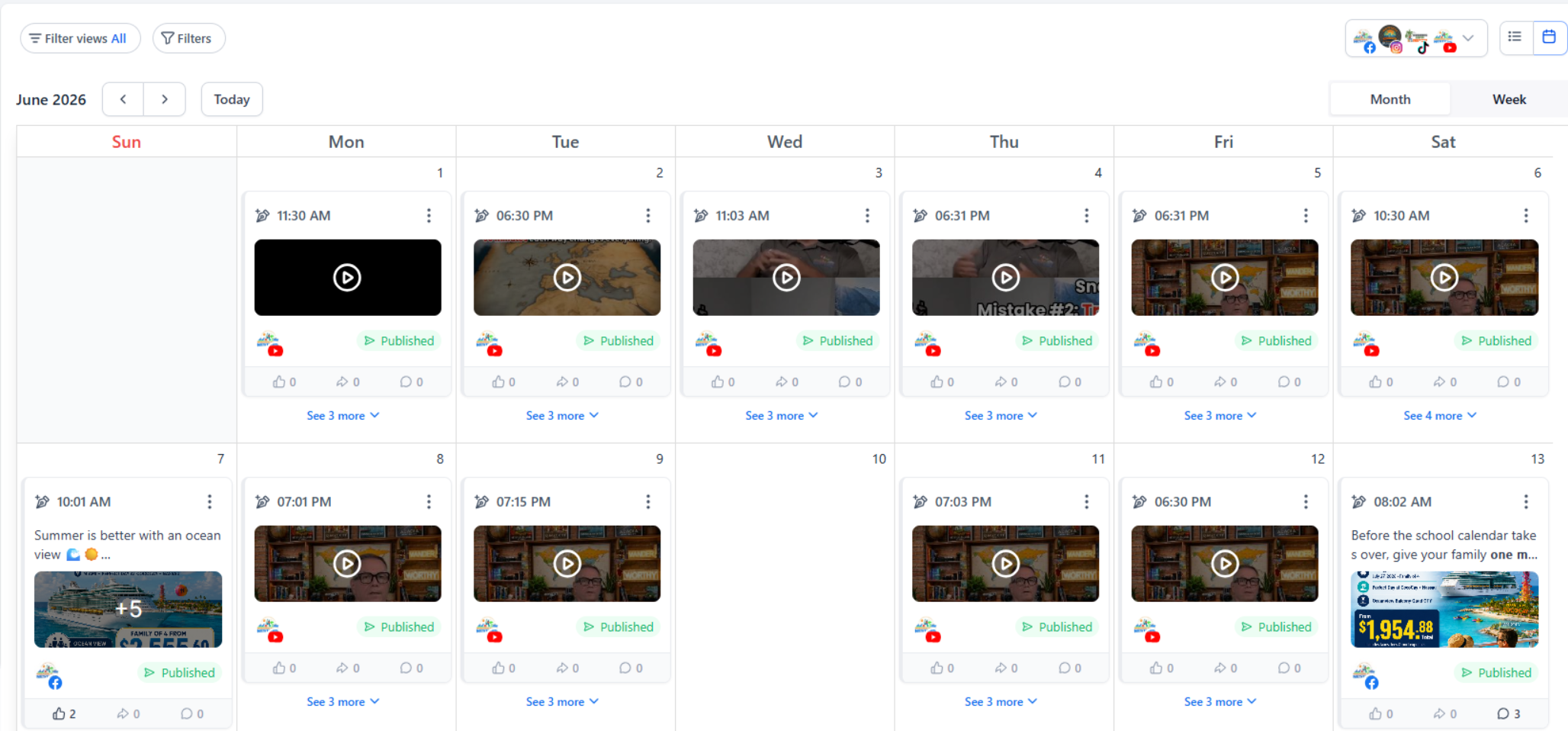
Task: Click the 'Summer is better with an ocean' caption
Action: click(127, 545)
